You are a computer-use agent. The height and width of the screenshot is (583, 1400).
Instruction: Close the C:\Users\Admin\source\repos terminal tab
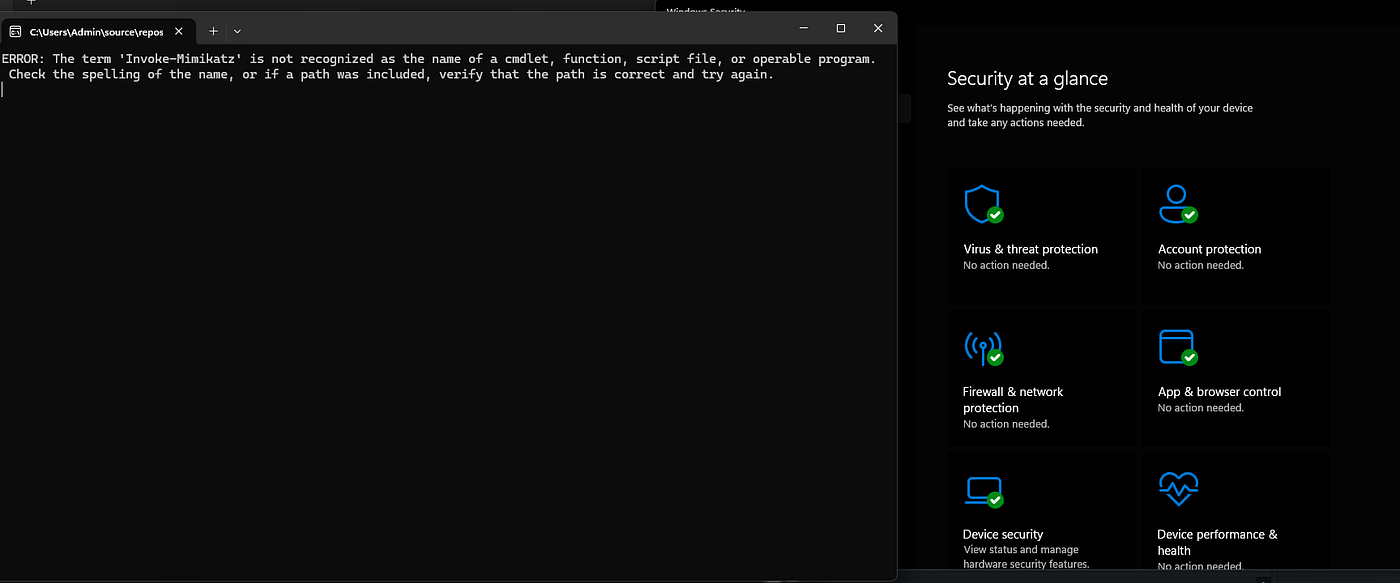click(178, 31)
